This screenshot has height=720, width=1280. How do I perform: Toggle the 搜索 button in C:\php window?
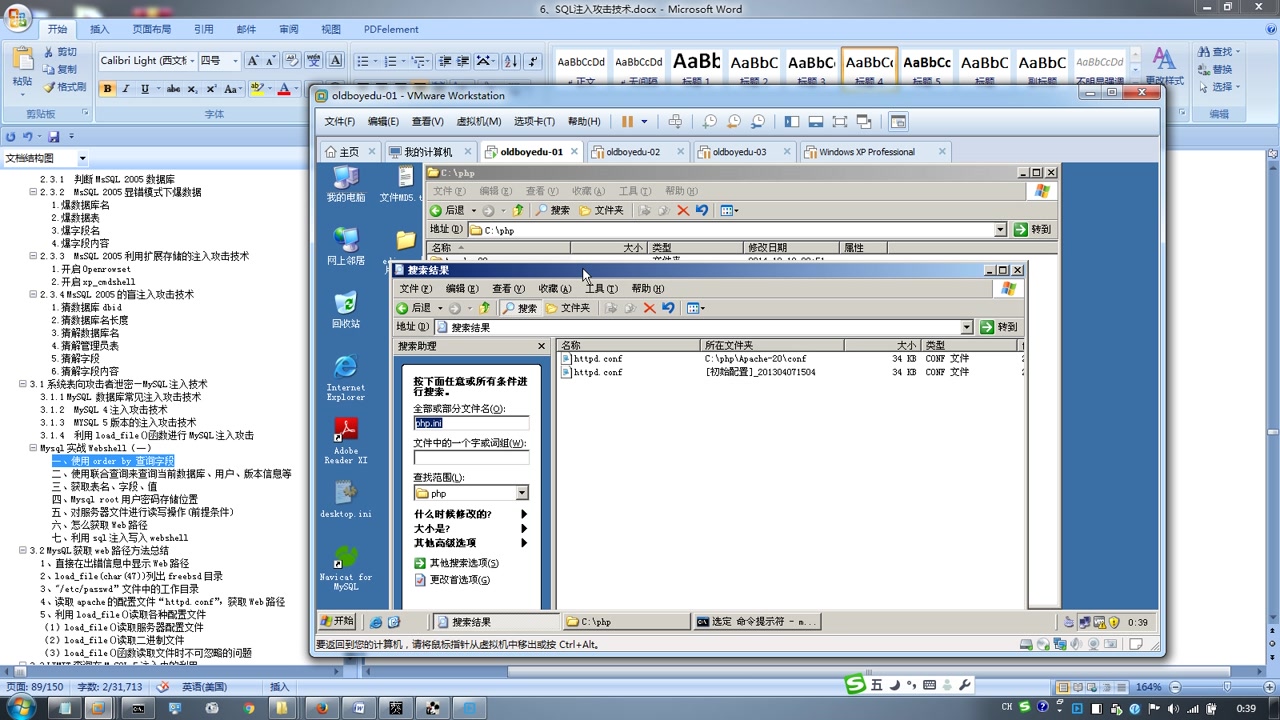point(553,210)
